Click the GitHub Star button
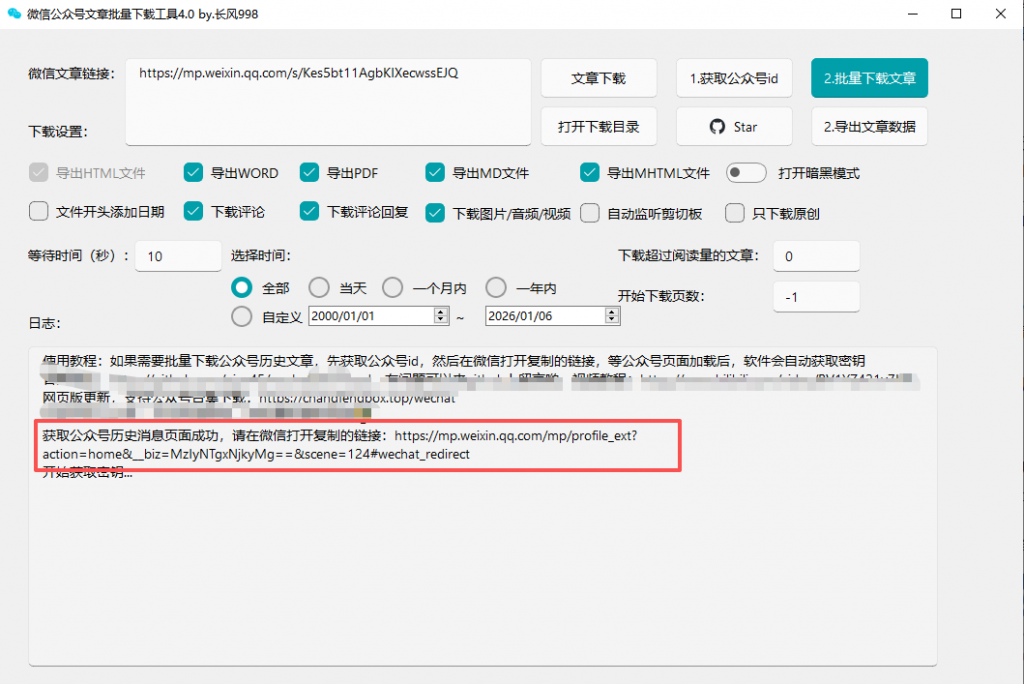This screenshot has height=684, width=1024. pyautogui.click(x=734, y=127)
